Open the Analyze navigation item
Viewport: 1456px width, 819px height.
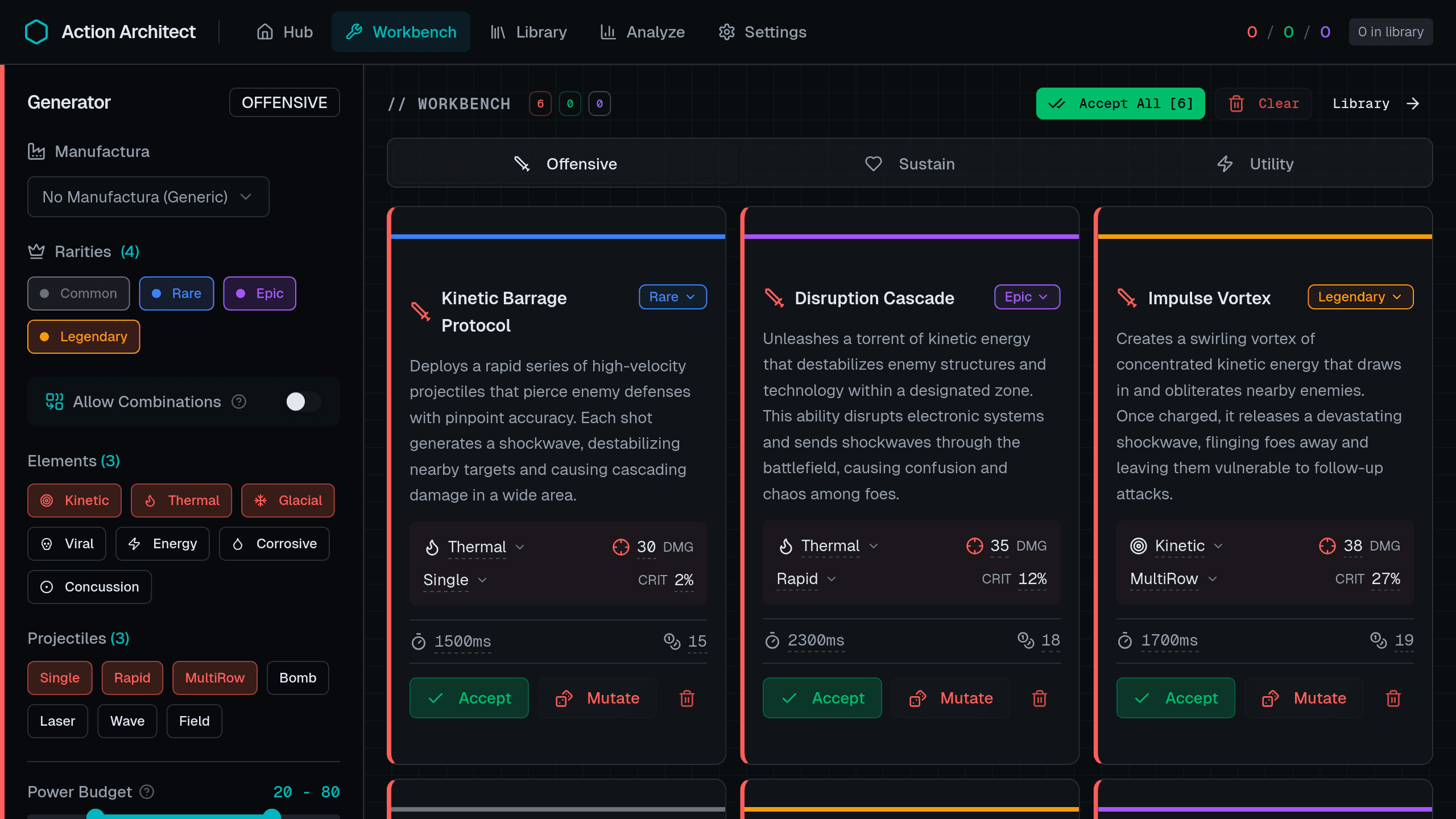[643, 32]
